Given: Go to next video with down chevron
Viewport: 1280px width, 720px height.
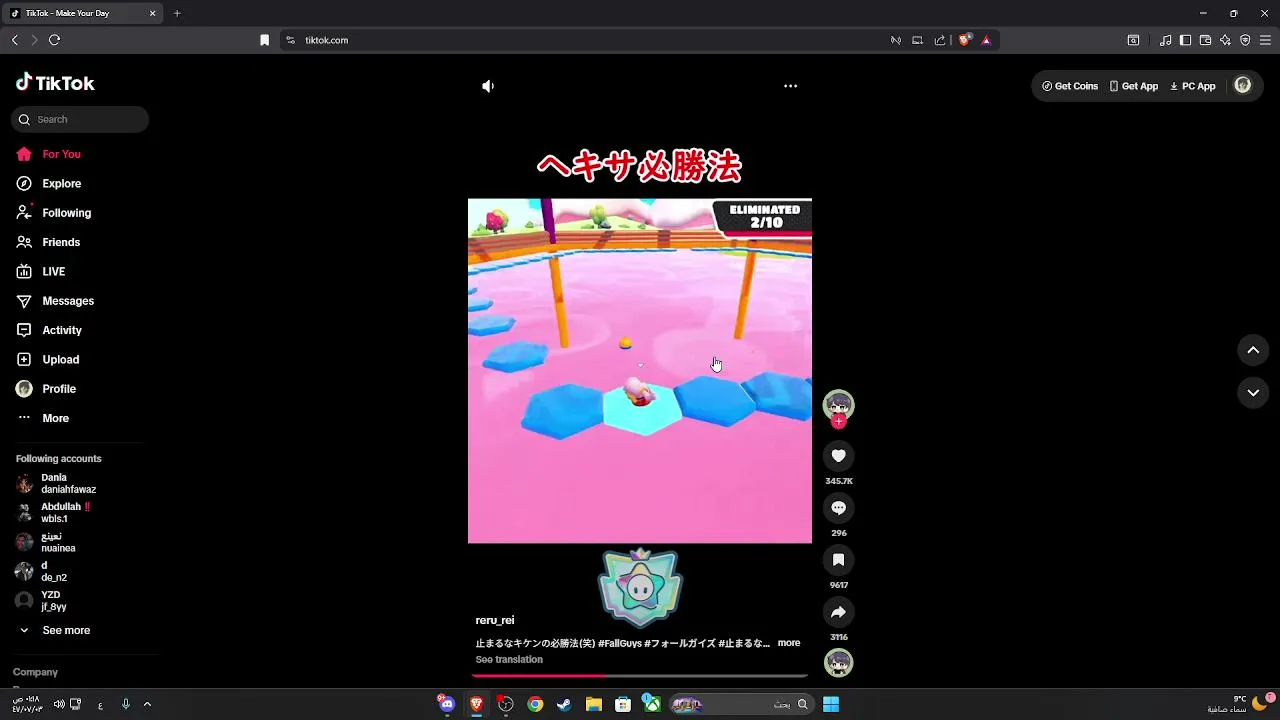Looking at the screenshot, I should pos(1253,393).
